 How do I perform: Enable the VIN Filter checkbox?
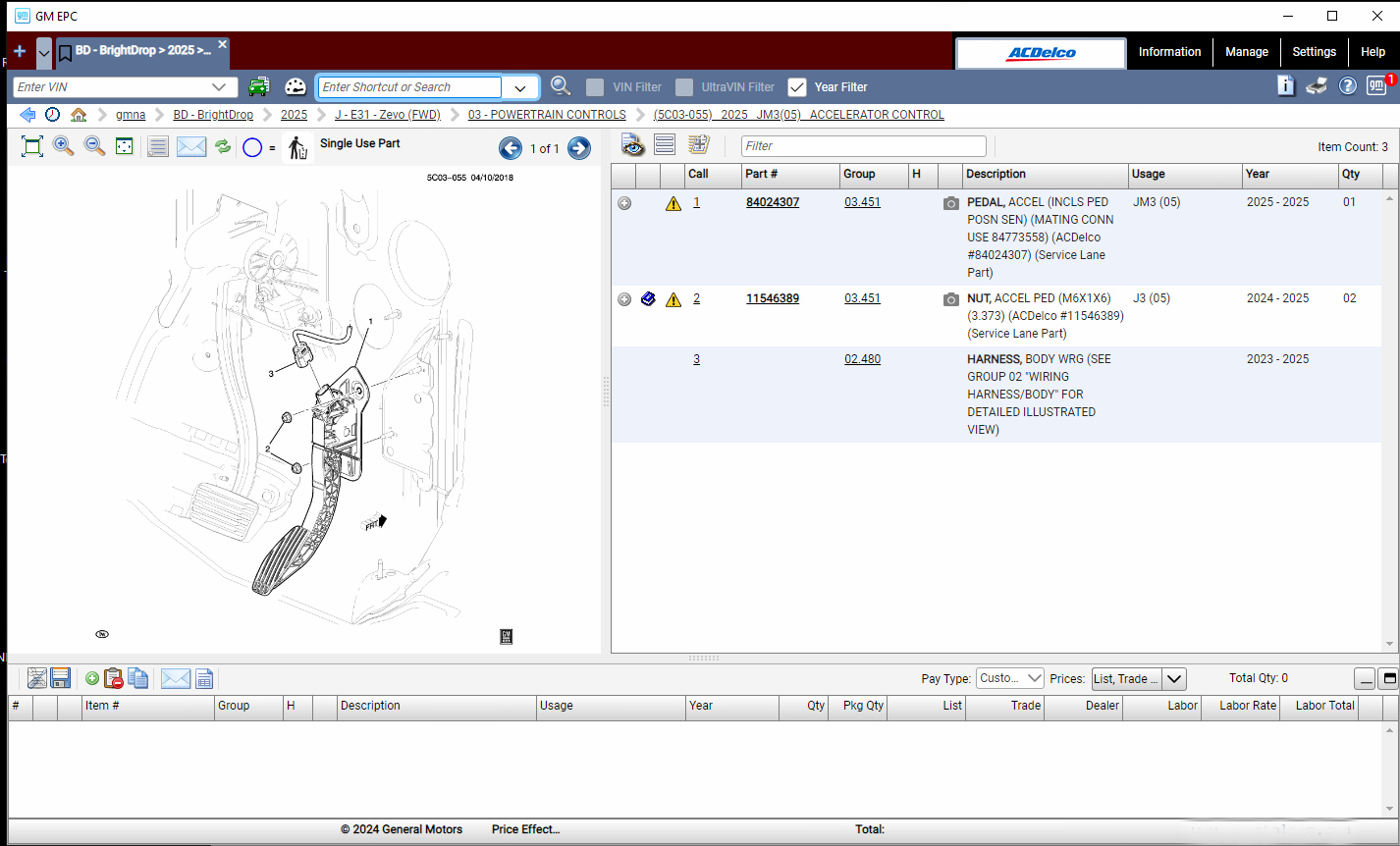coord(595,87)
